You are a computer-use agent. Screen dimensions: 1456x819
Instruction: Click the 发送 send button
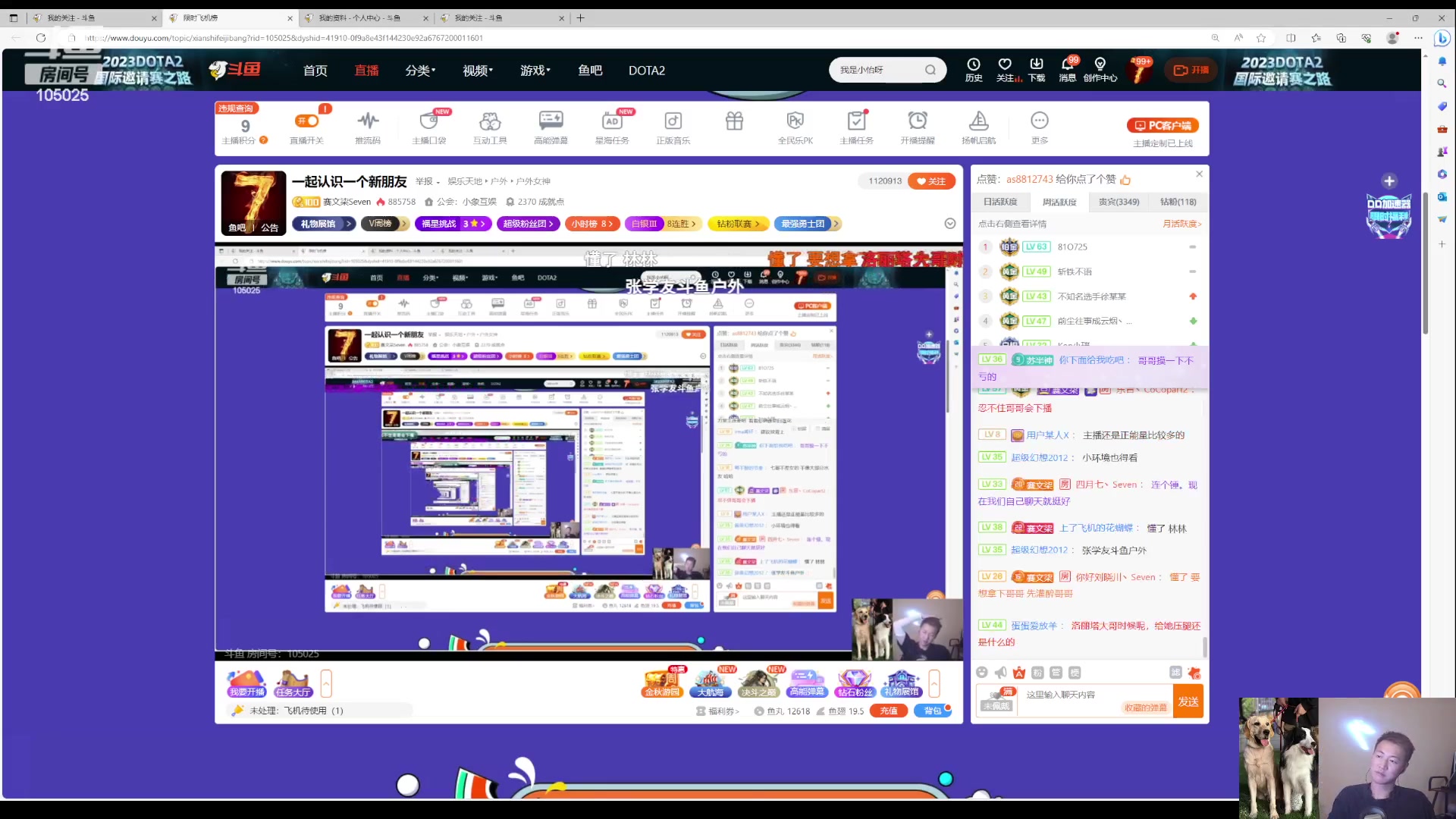point(1188,701)
